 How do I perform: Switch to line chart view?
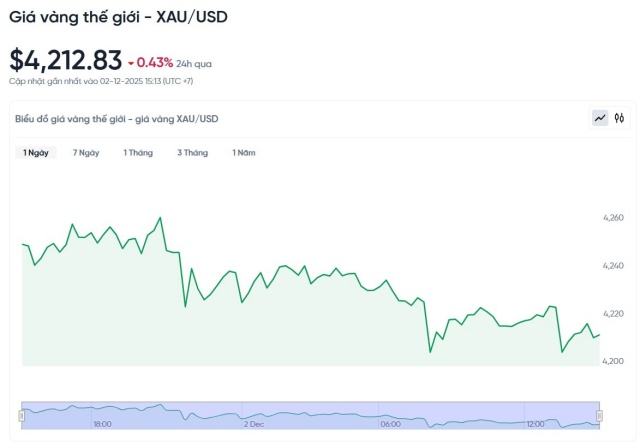click(x=600, y=118)
